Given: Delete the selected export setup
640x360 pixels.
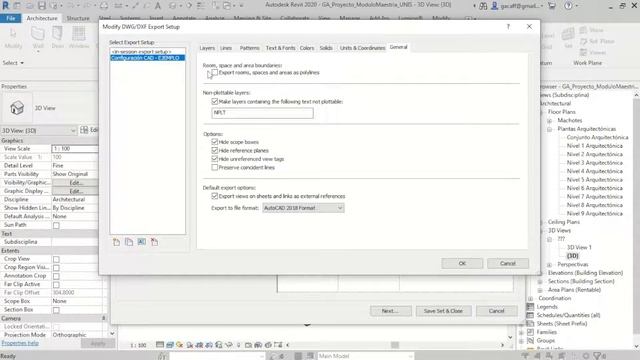Looking at the screenshot, I should pyautogui.click(x=154, y=242).
